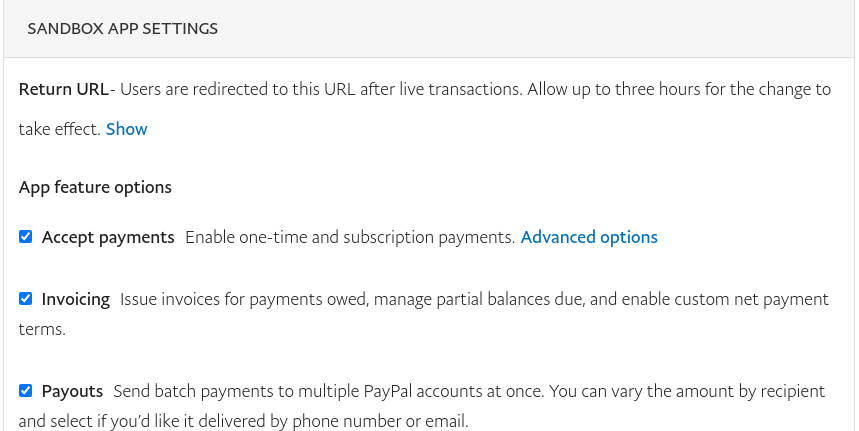This screenshot has height=431, width=859.
Task: Click 'Enable one-time and subscription payments' description
Action: point(350,237)
